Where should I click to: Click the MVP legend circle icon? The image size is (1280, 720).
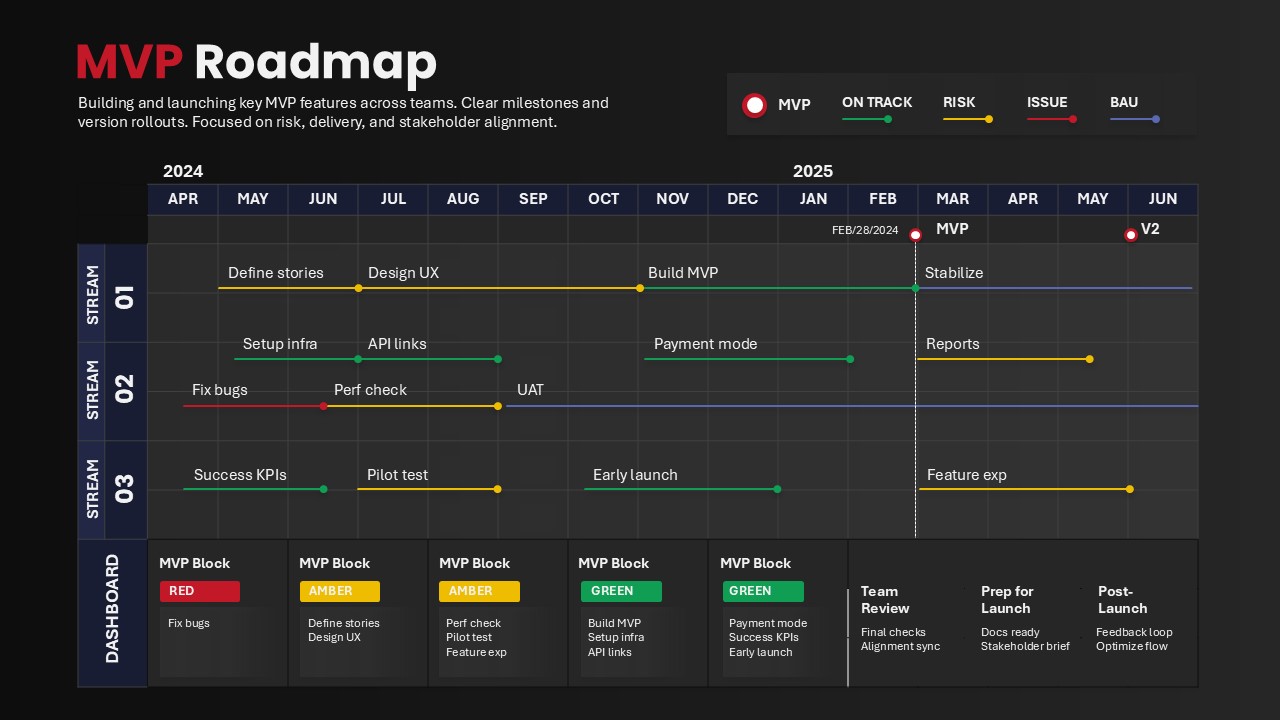pyautogui.click(x=755, y=105)
